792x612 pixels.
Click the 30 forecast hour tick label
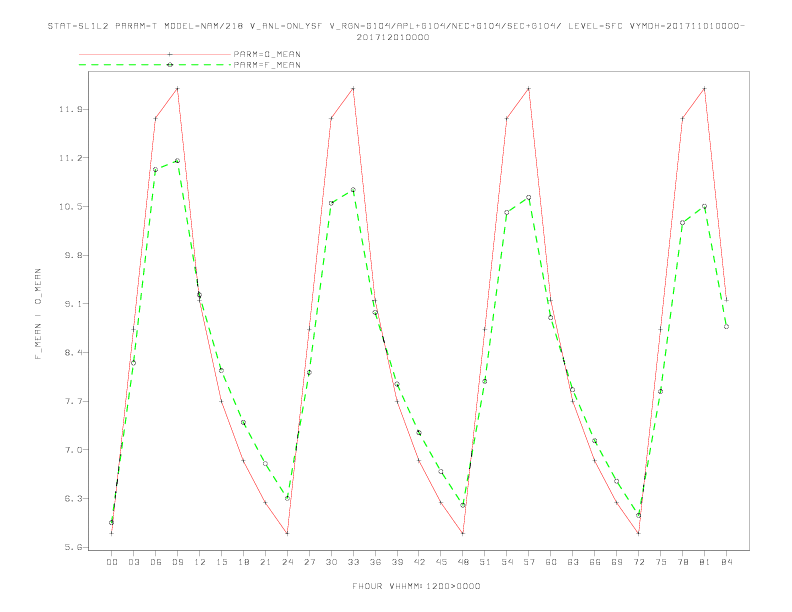331,562
